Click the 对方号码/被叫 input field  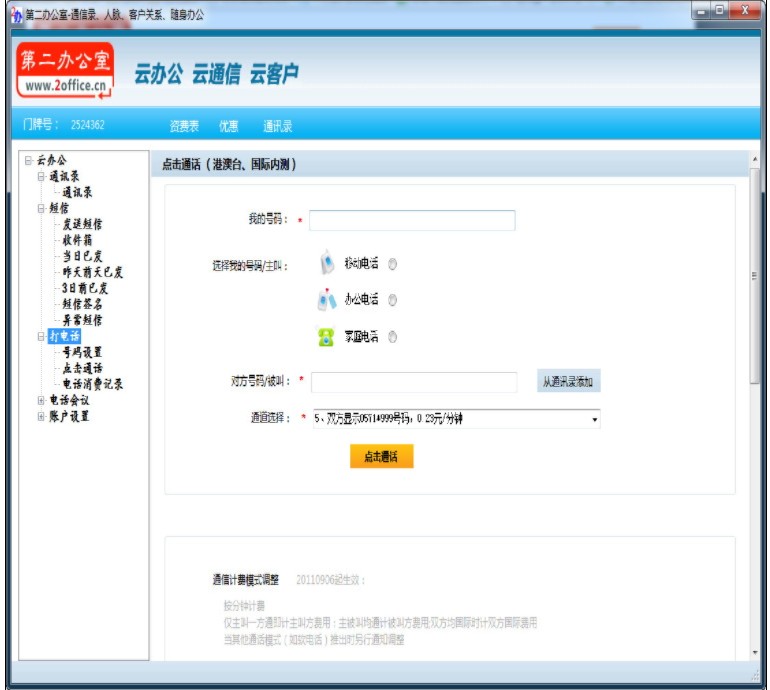pyautogui.click(x=414, y=382)
